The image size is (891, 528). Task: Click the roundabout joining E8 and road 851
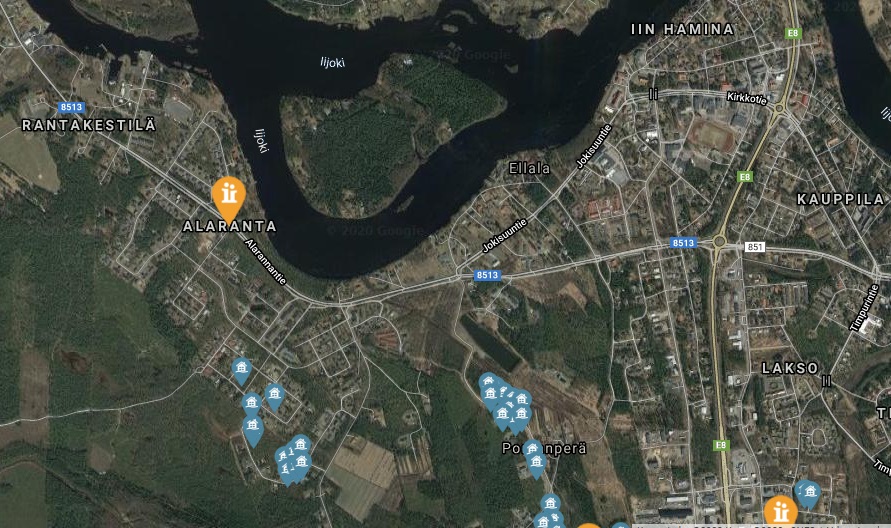pyautogui.click(x=719, y=242)
